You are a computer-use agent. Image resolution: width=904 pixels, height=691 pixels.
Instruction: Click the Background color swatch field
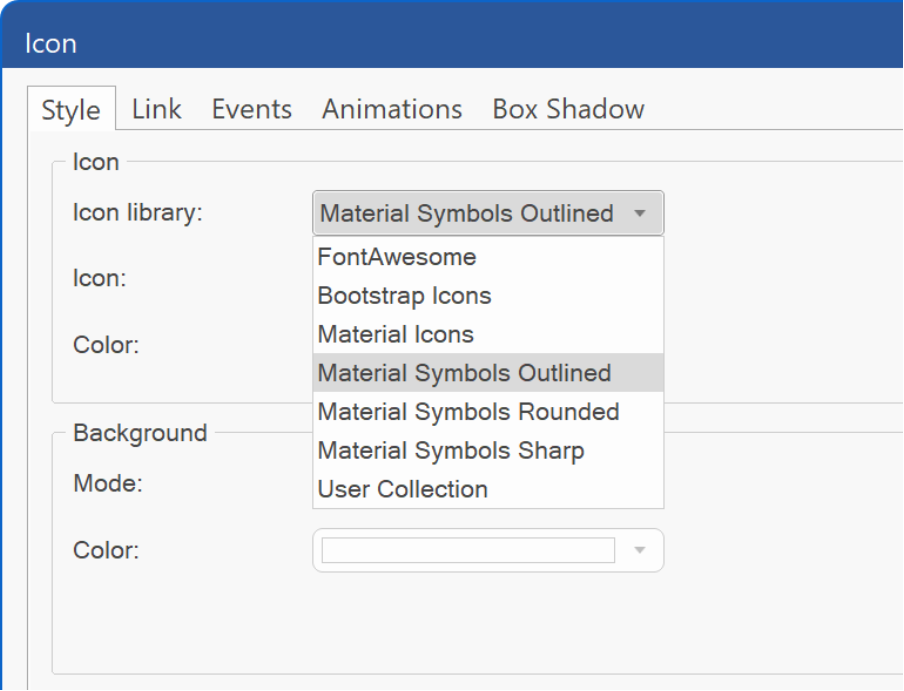[x=468, y=550]
